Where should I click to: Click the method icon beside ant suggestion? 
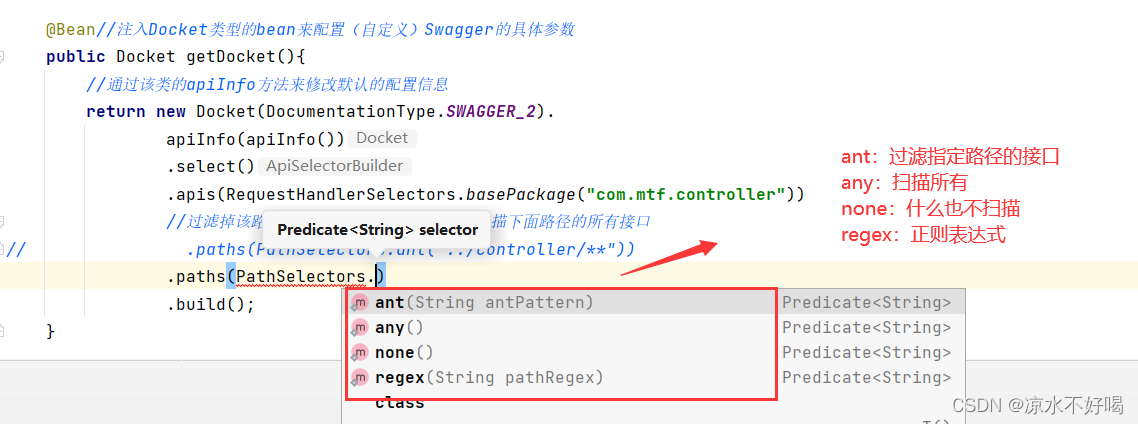[x=359, y=303]
